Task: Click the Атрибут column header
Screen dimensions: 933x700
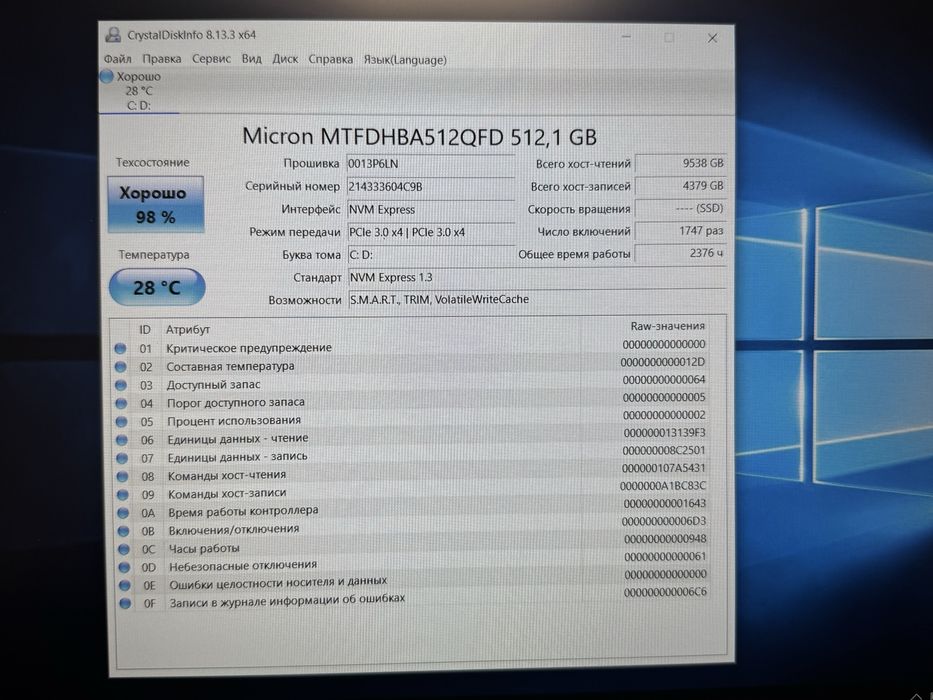Action: pos(187,329)
